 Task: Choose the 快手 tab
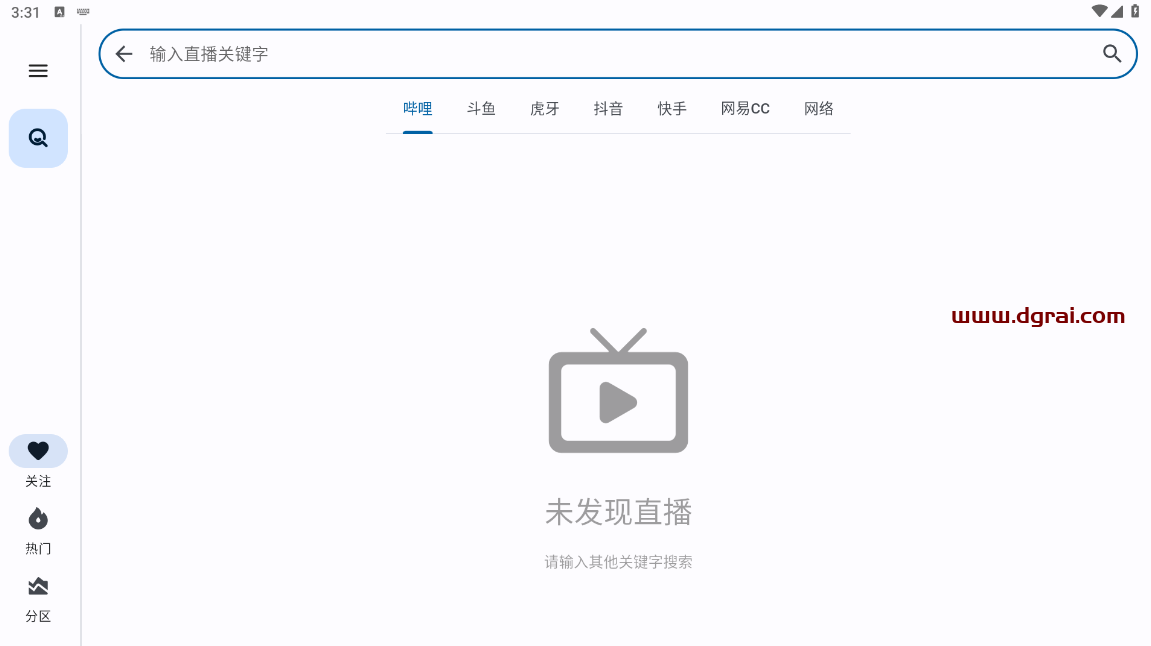[x=672, y=109]
